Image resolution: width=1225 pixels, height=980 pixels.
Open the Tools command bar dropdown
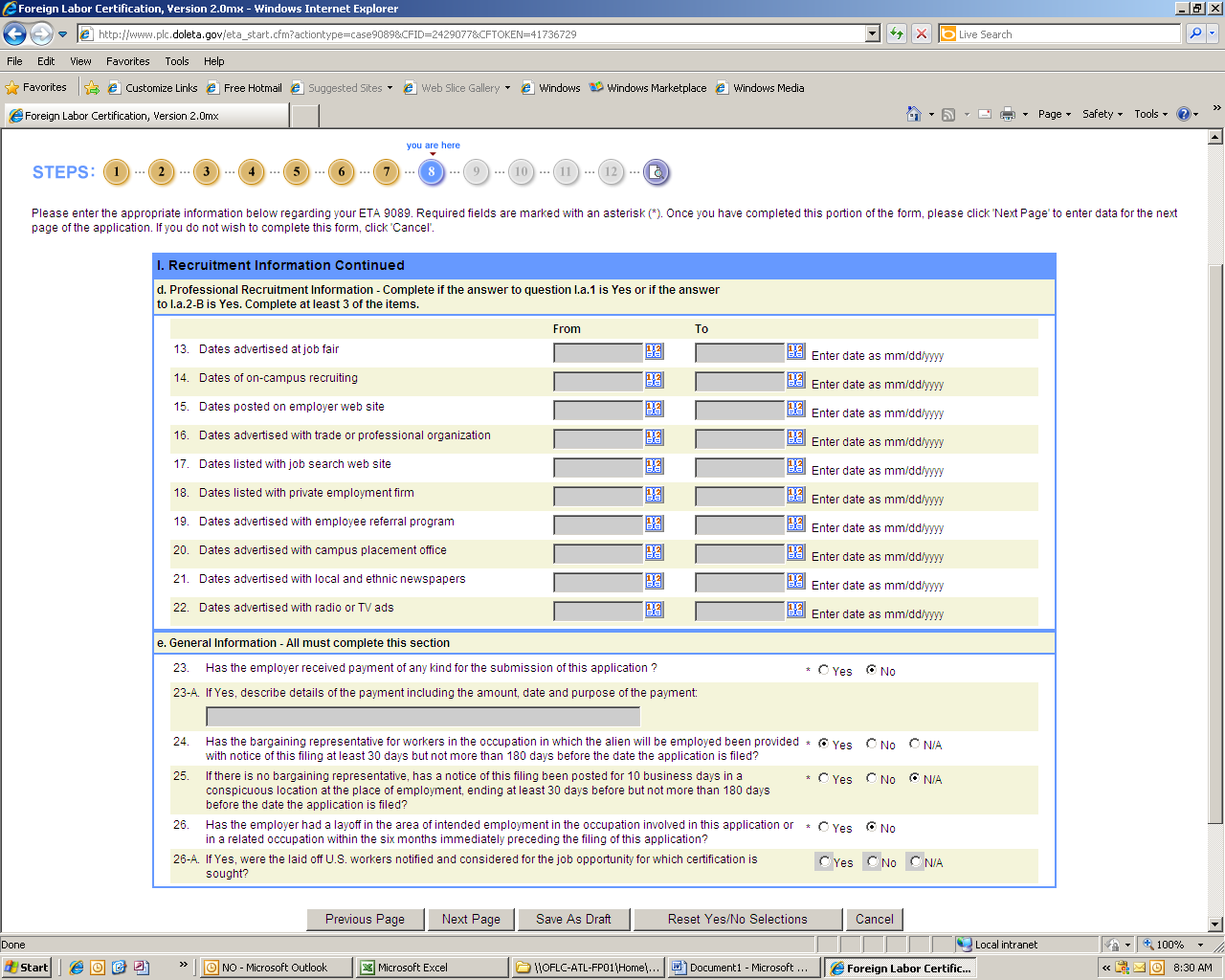coord(1151,114)
